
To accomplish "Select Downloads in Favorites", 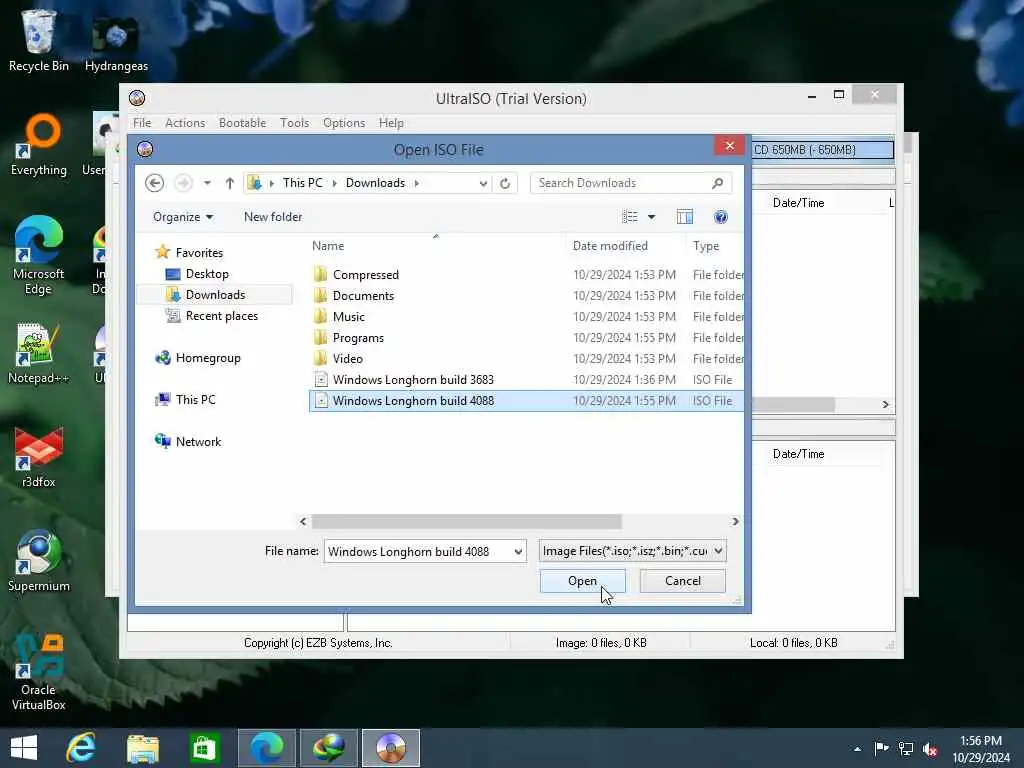I will coord(215,295).
